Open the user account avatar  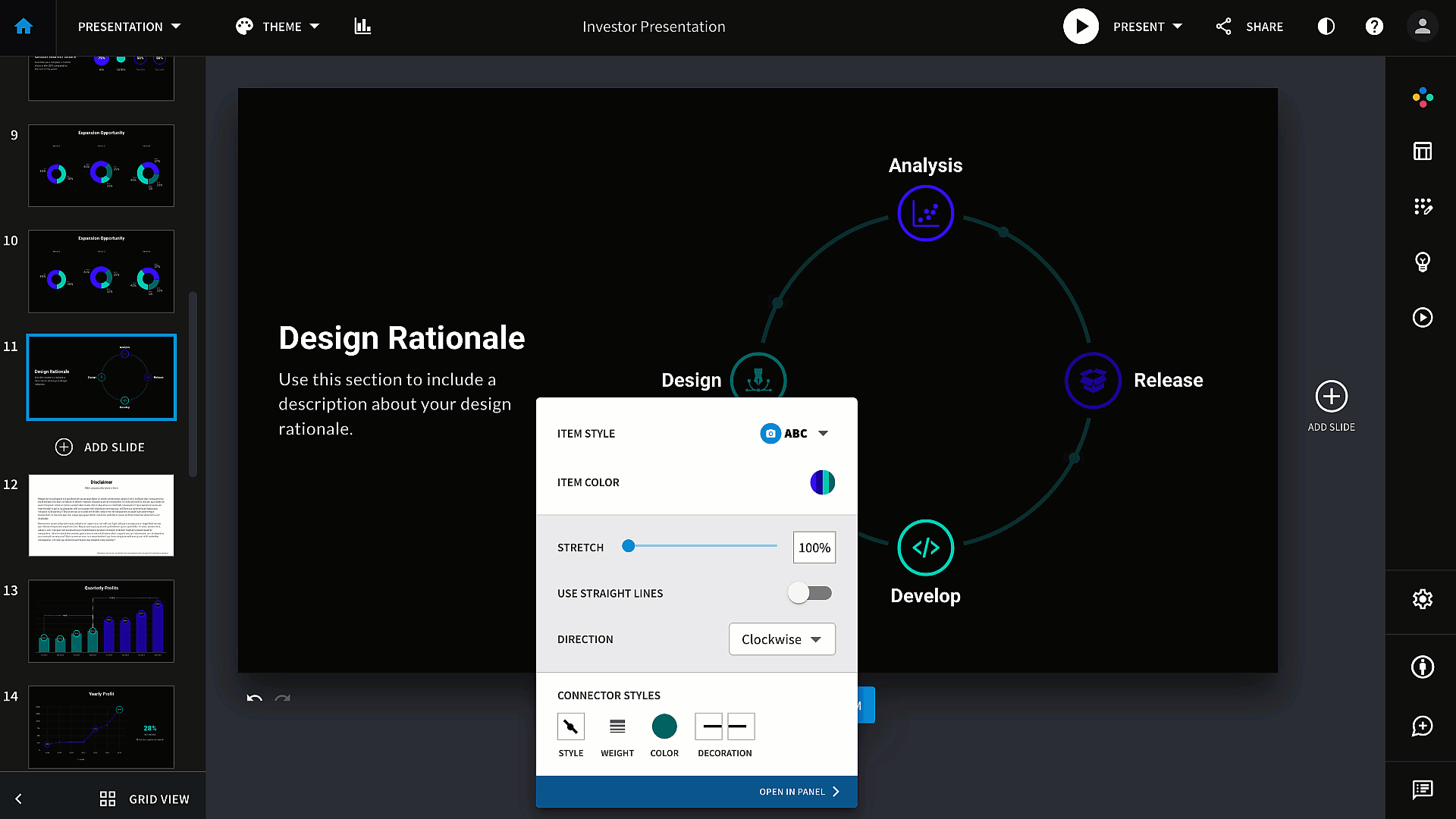[1423, 27]
